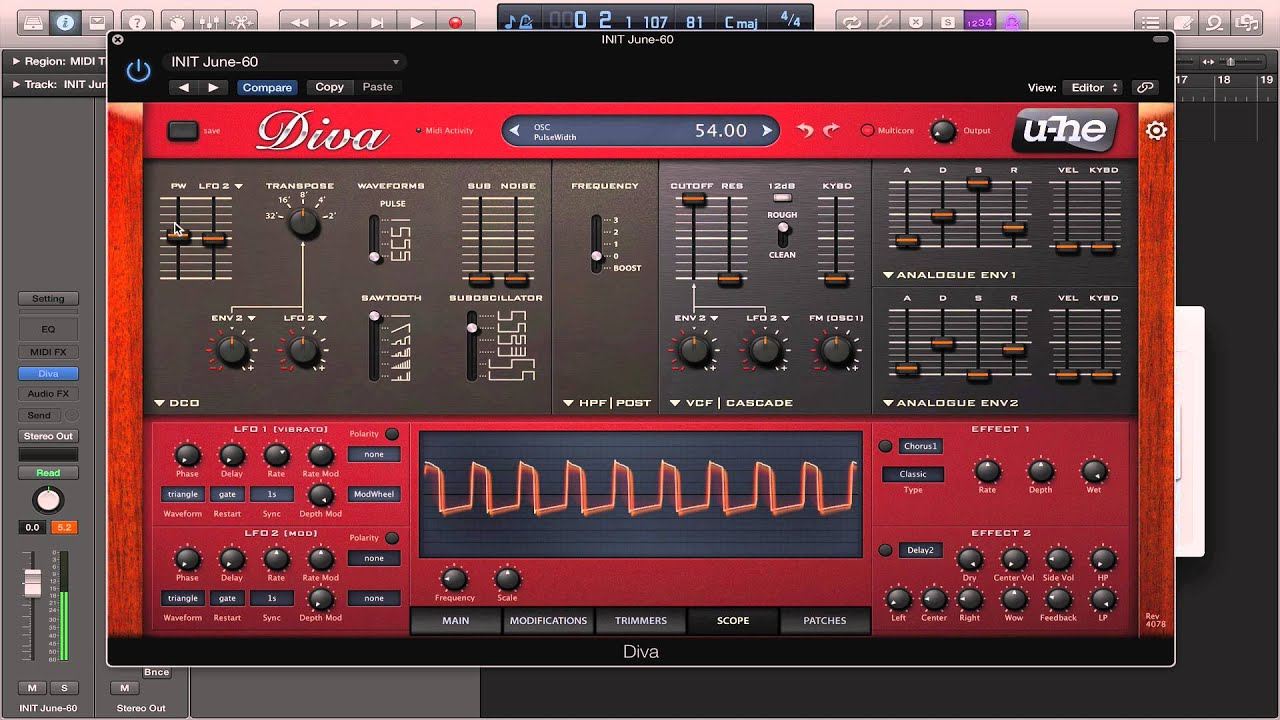1280x720 pixels.
Task: Enable Effect 2 Delay2 power button
Action: pos(885,550)
